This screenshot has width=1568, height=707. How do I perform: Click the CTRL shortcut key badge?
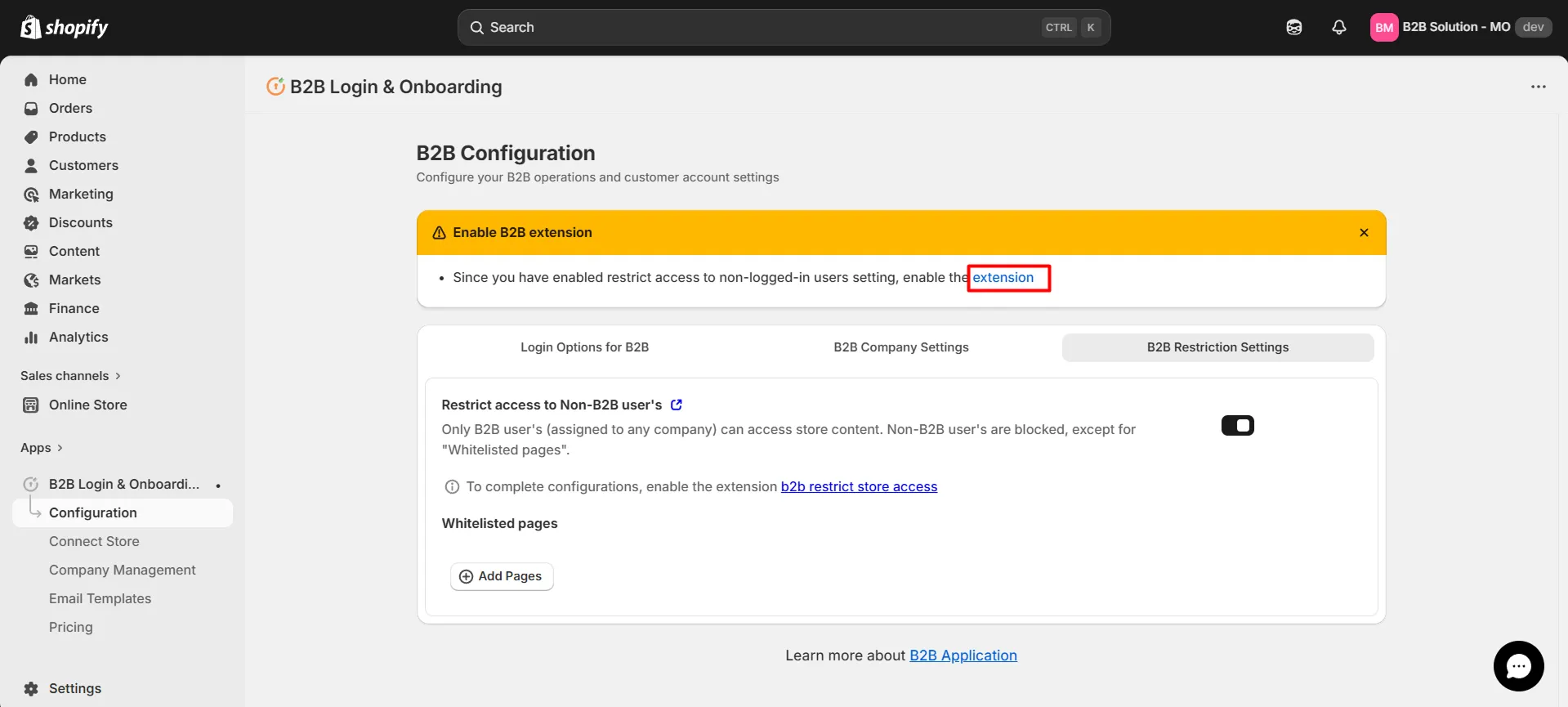[x=1059, y=27]
